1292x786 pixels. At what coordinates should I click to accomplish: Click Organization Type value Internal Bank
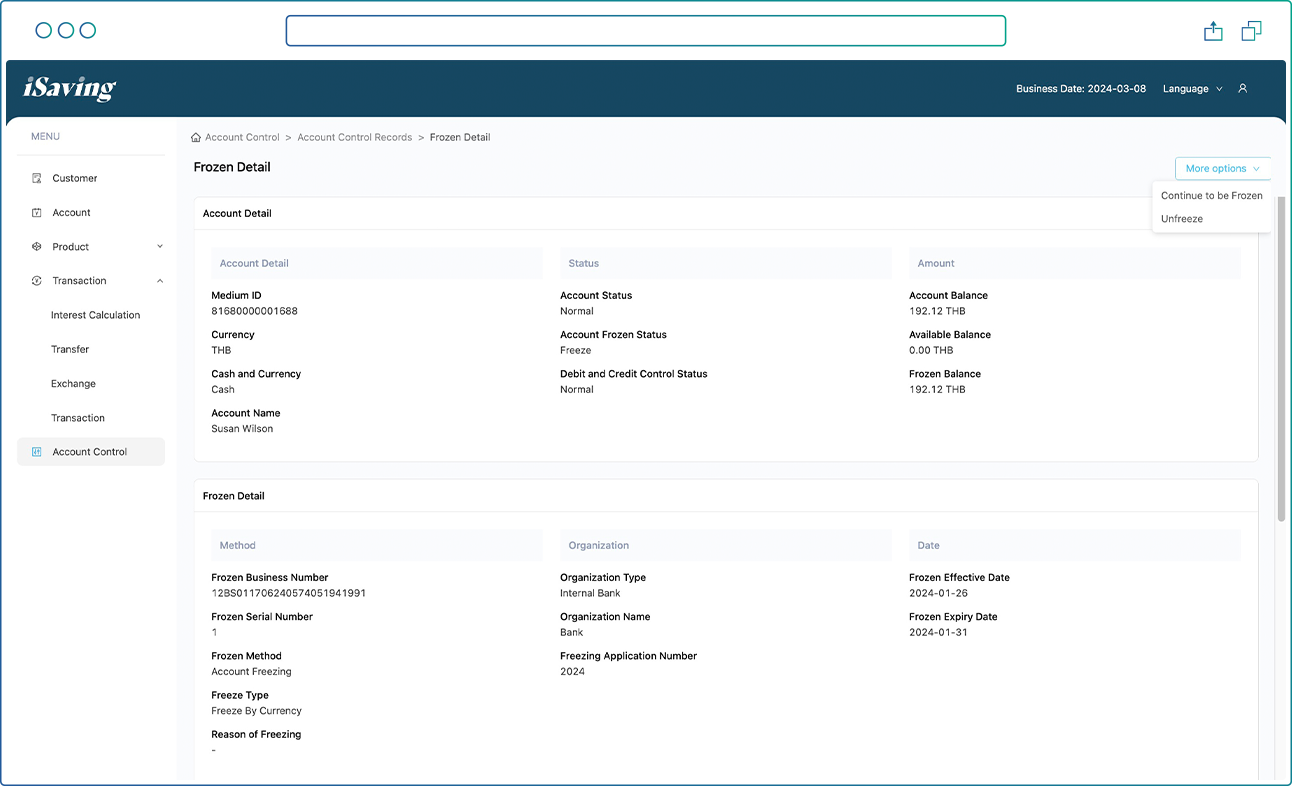coord(590,593)
